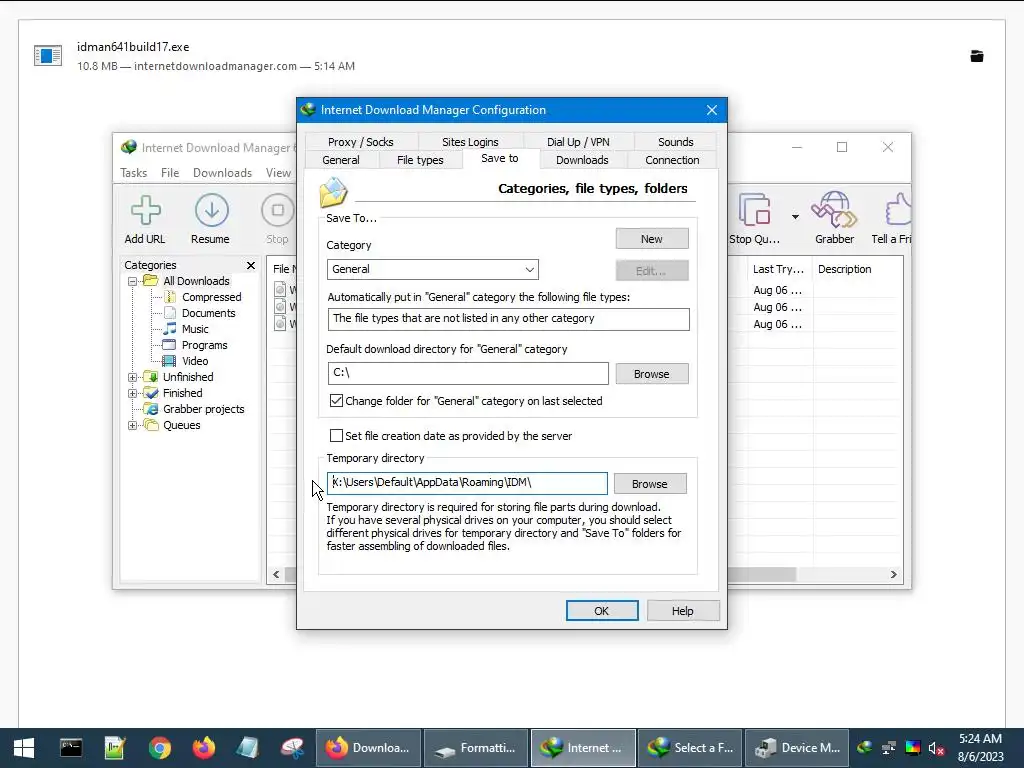Viewport: 1024px width, 768px height.
Task: Click the Help button
Action: 682,611
